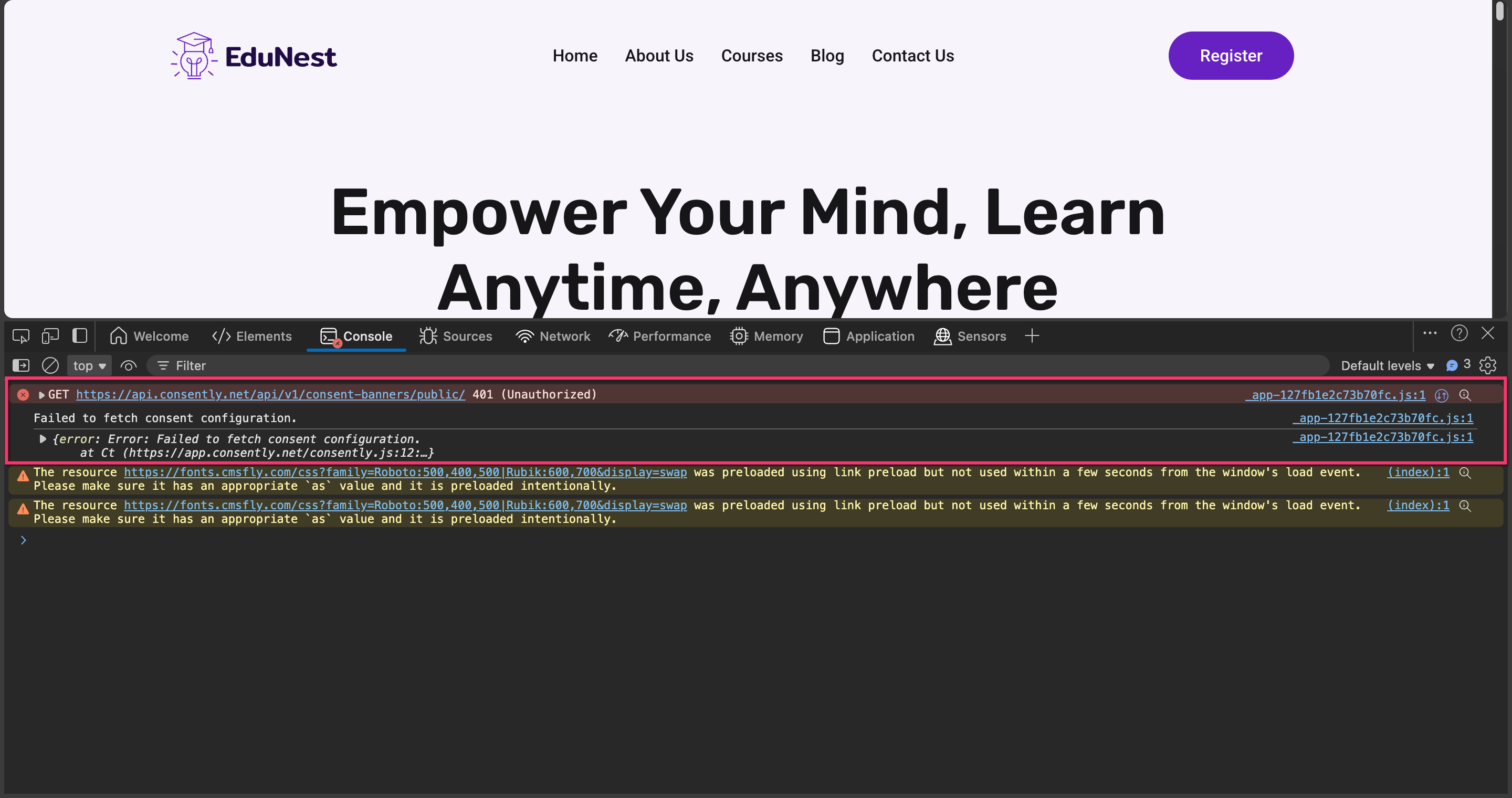
Task: Open DevTools settings gear
Action: [1489, 365]
